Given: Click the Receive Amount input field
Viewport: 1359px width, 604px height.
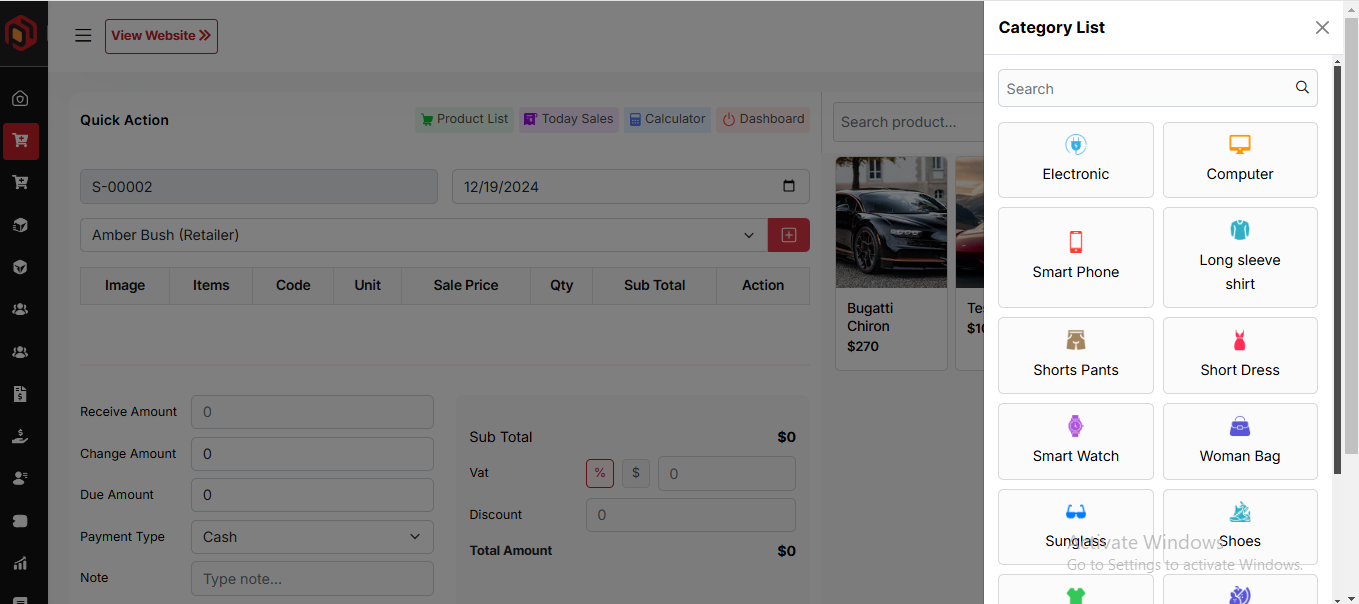Looking at the screenshot, I should tap(312, 412).
